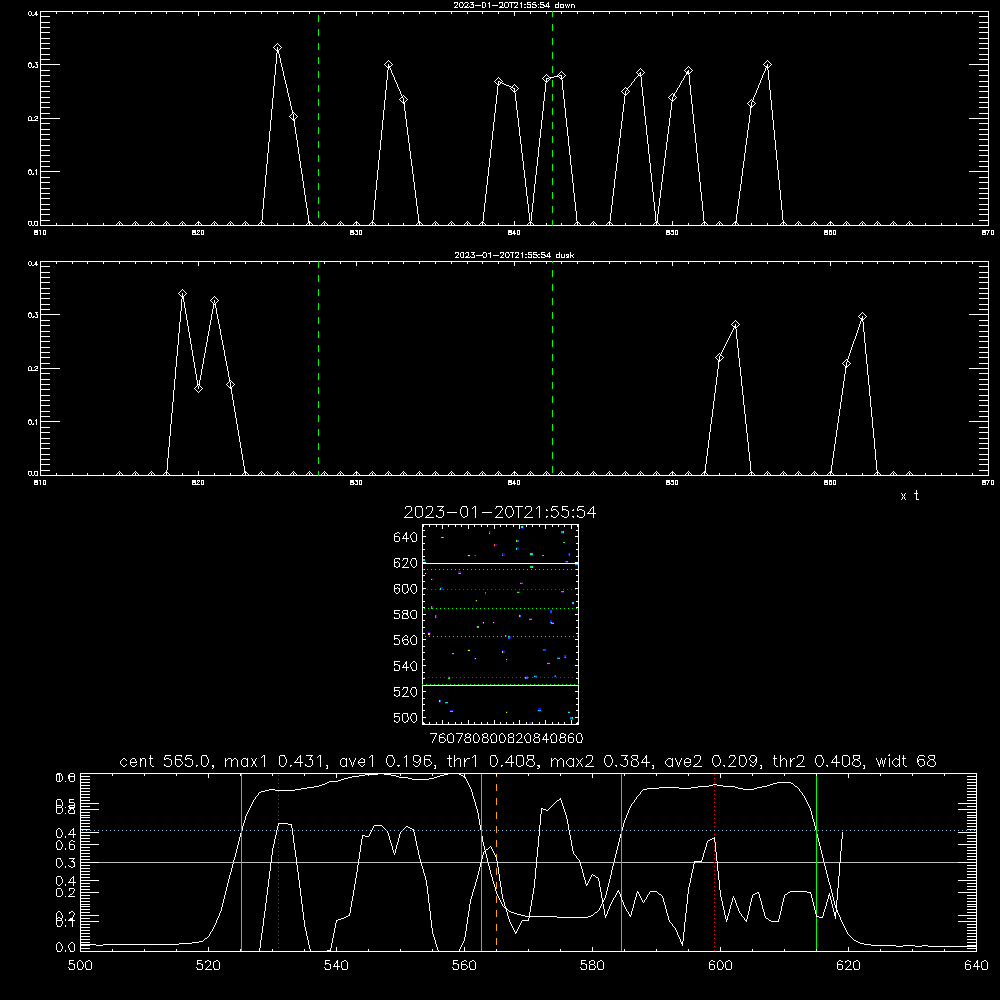
Task: Click the dawn peak diamond near x=832
Action: [388, 65]
